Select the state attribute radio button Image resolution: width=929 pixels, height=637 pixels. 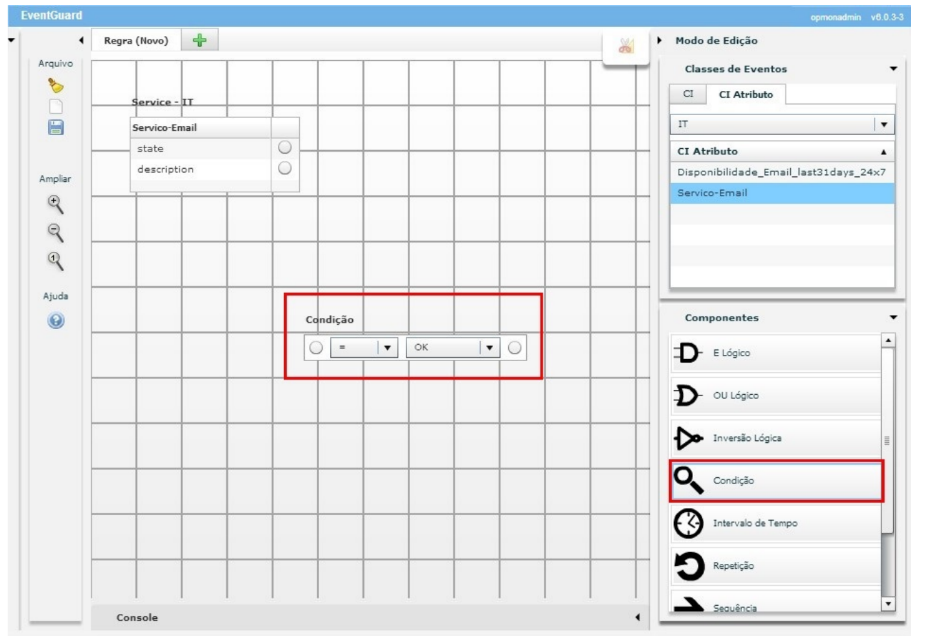click(284, 148)
